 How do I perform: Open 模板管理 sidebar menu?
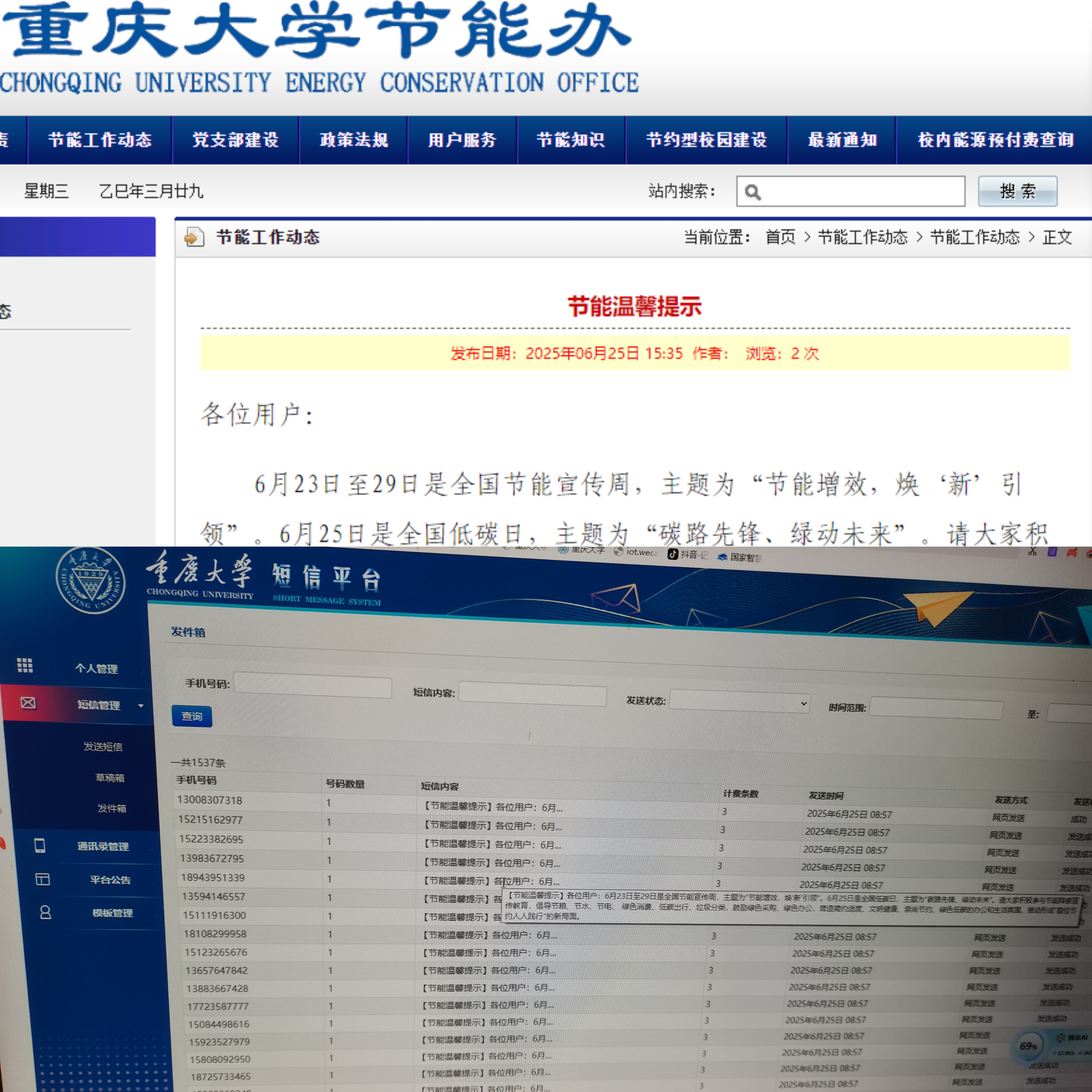coord(113,913)
